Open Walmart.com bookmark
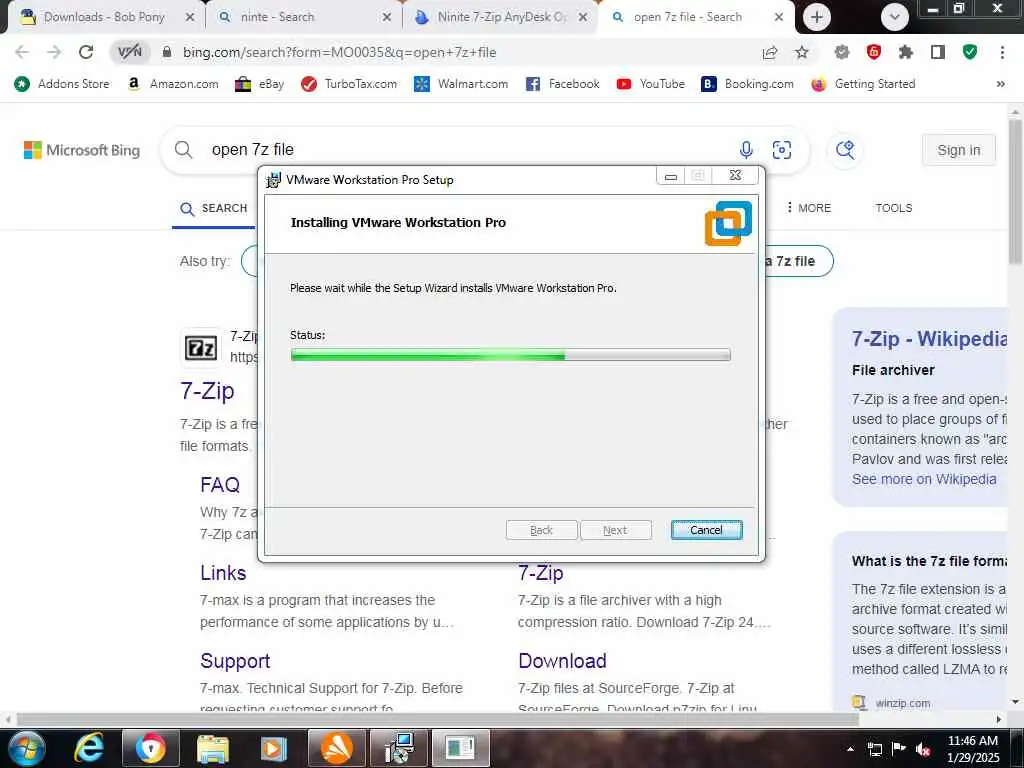 pyautogui.click(x=461, y=84)
